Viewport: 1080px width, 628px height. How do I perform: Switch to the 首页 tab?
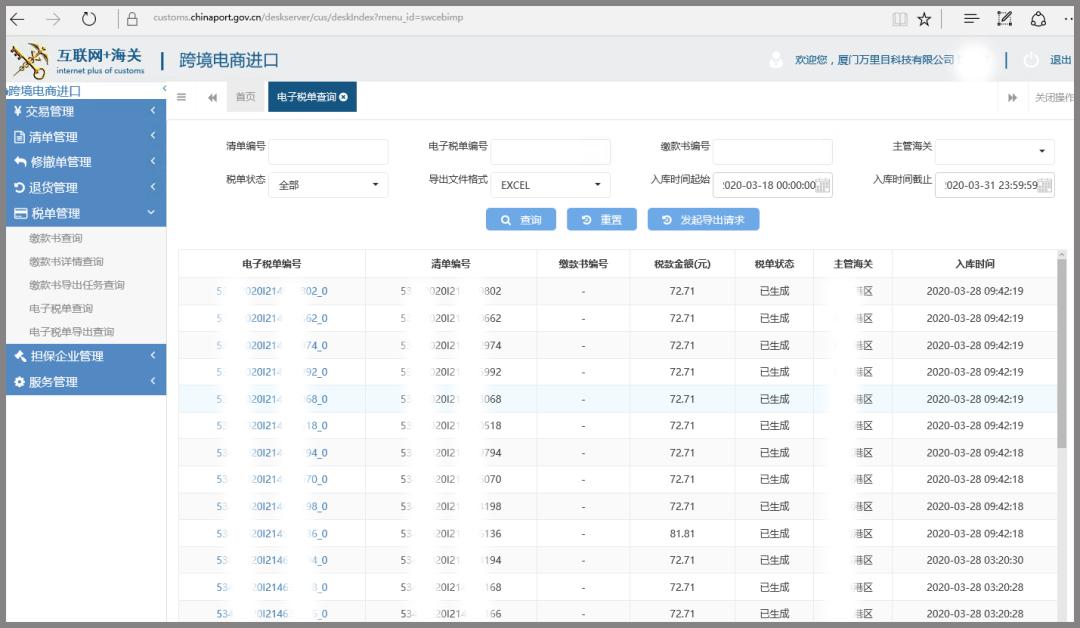tap(244, 97)
